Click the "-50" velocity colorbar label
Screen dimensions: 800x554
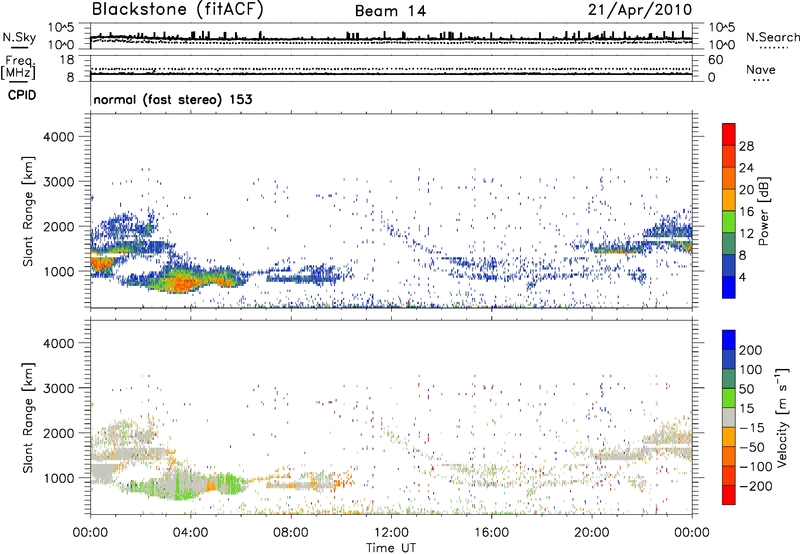click(x=752, y=448)
